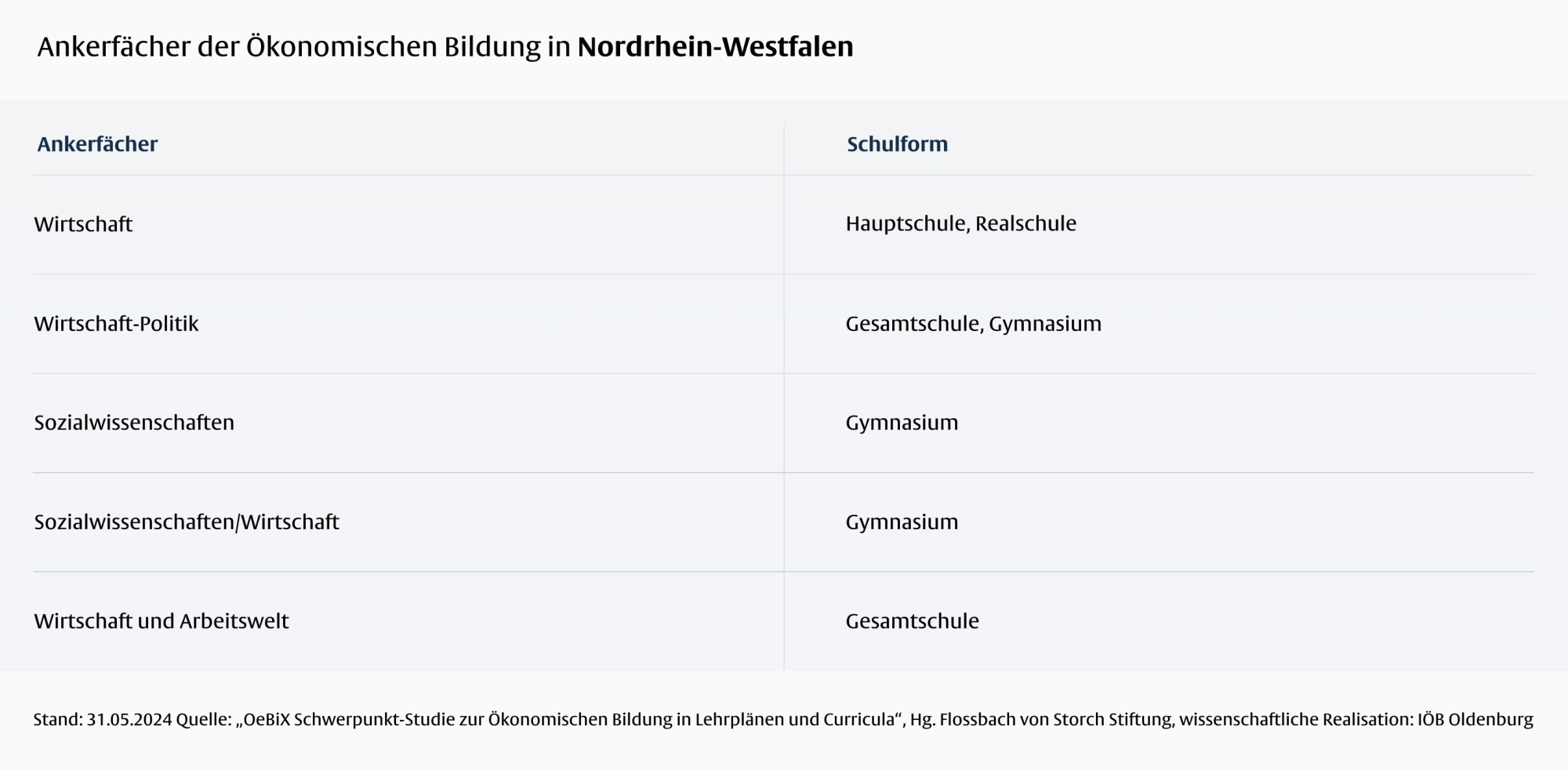The height and width of the screenshot is (770, 1568).
Task: Select the Sozialwissenschaften/Wirtschaft cell
Action: click(x=187, y=522)
